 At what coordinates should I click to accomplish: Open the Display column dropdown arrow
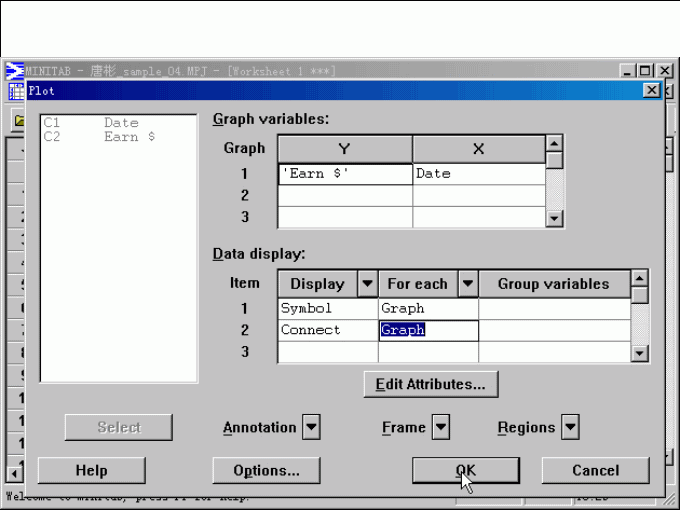pyautogui.click(x=367, y=284)
